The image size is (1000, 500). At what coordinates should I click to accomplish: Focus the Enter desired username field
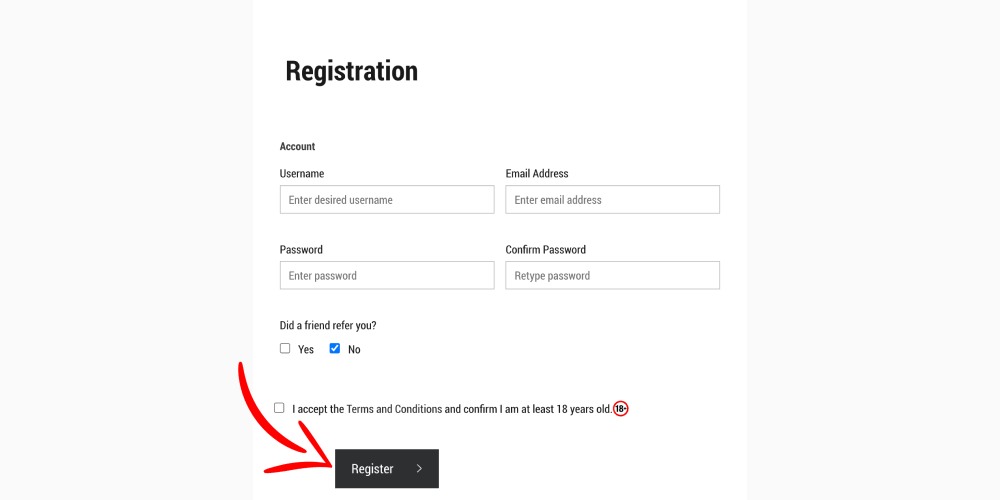click(x=387, y=200)
